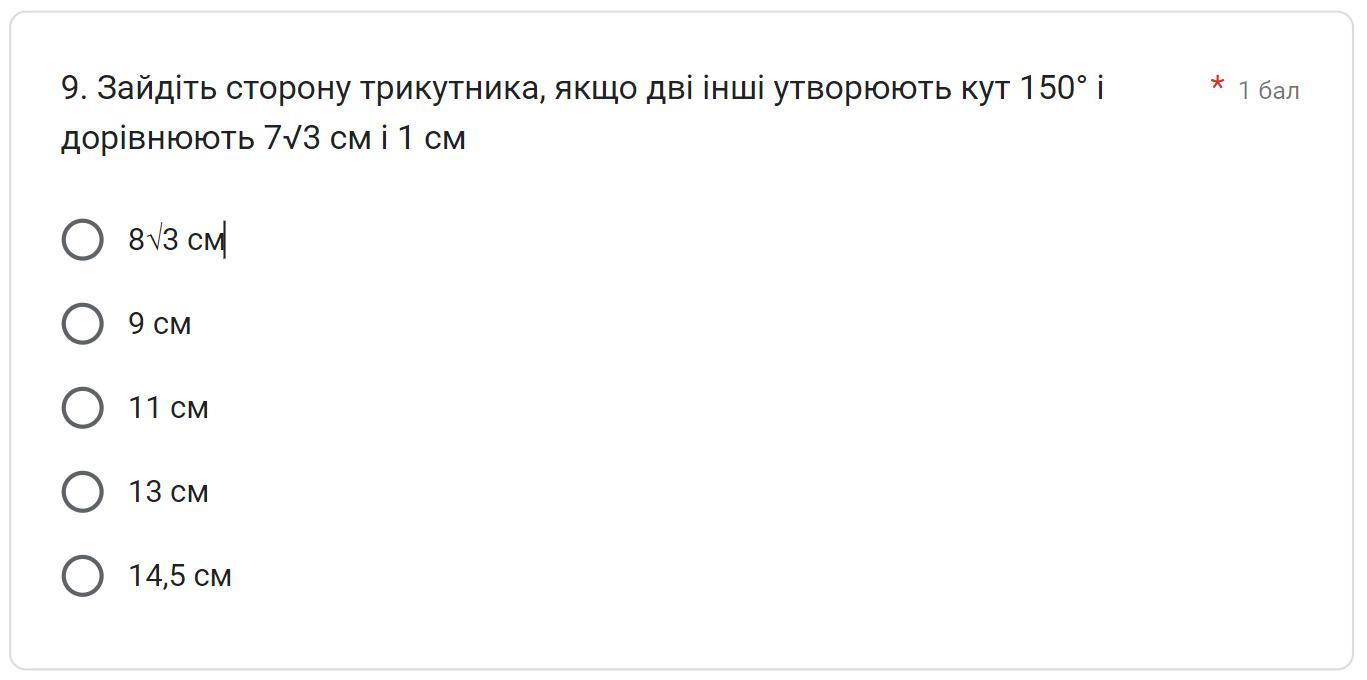
Task: Mark the 13 см radio option
Action: pos(82,492)
